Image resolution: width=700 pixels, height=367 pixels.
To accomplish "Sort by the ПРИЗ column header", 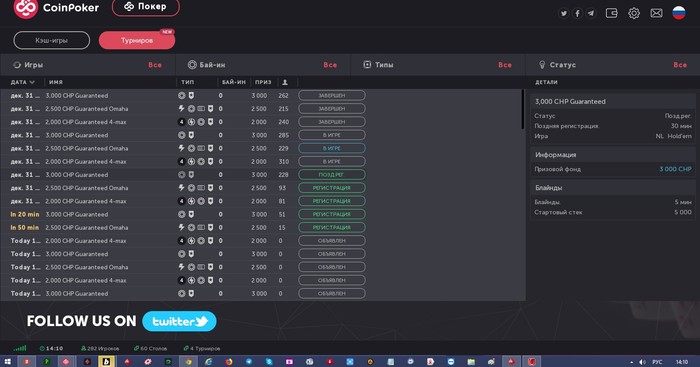I will [263, 82].
